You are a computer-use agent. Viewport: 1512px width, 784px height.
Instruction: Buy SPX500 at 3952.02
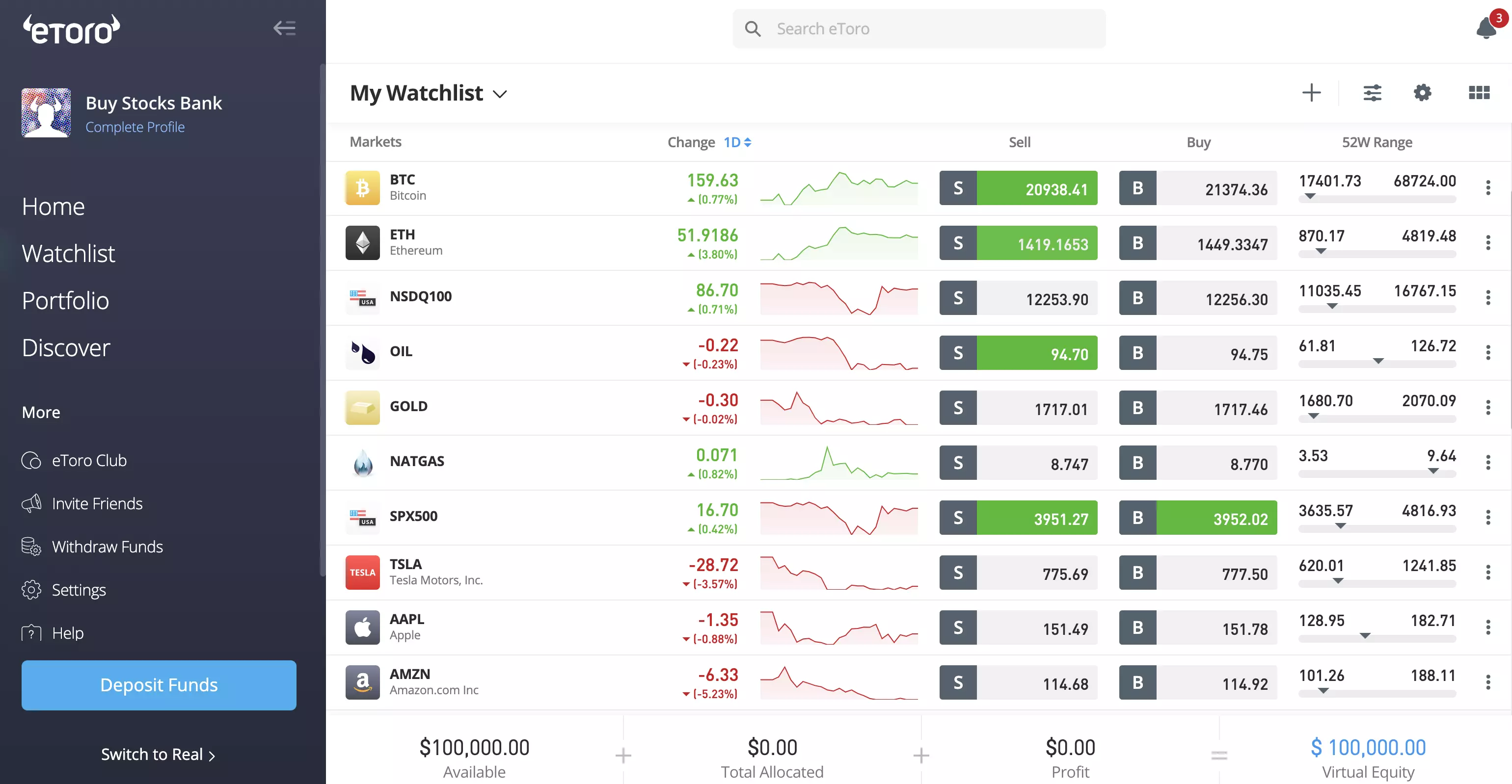(1198, 517)
